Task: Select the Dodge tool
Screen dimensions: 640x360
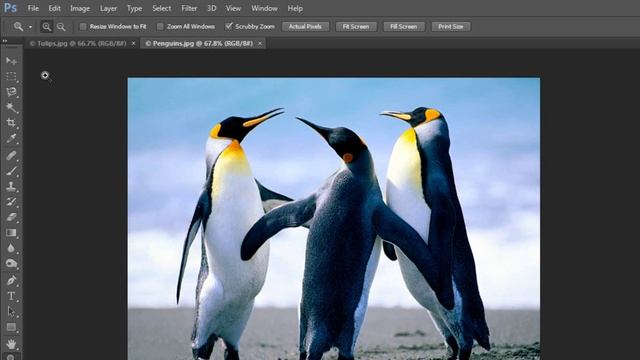Action: click(11, 264)
